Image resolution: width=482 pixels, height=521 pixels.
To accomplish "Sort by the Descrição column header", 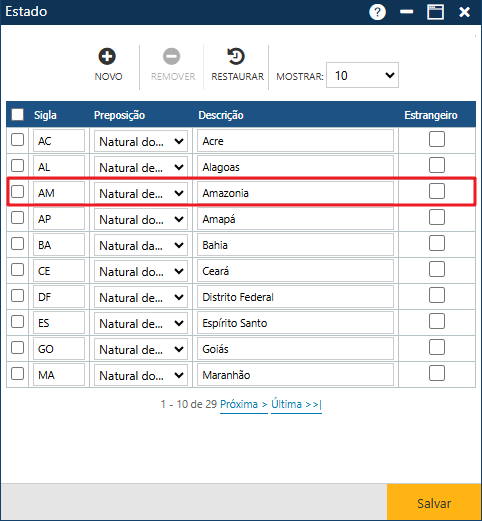I will [x=221, y=115].
